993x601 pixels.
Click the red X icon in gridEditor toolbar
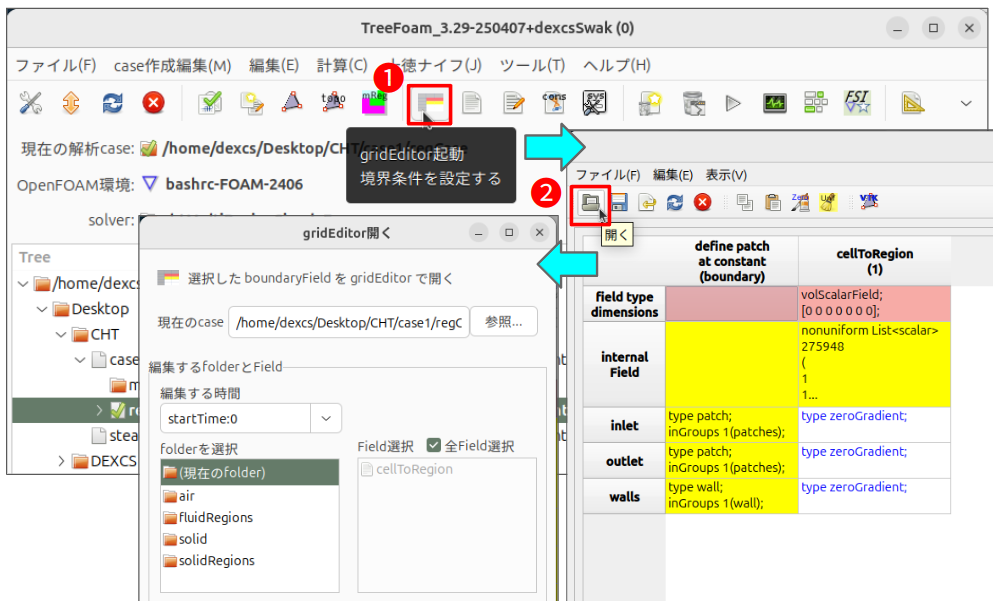click(x=702, y=203)
